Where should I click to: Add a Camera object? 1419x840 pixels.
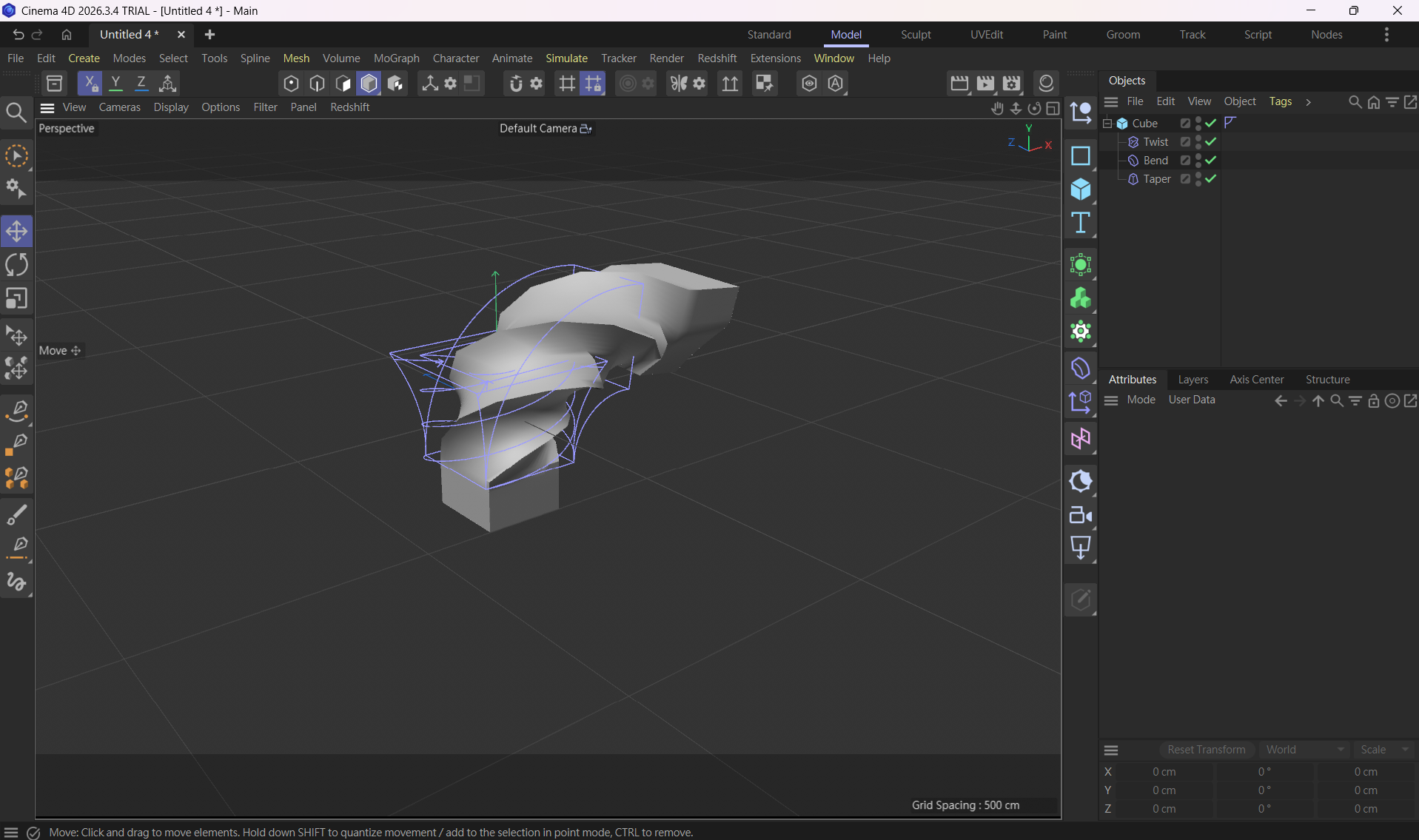tap(1081, 514)
